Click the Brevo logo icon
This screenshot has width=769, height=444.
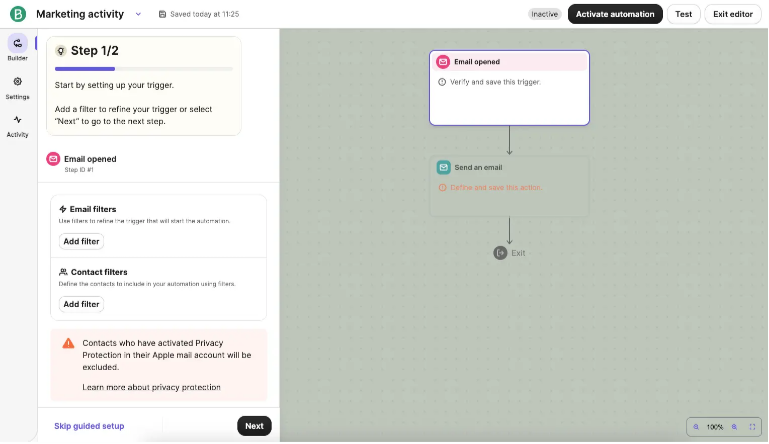(17, 15)
